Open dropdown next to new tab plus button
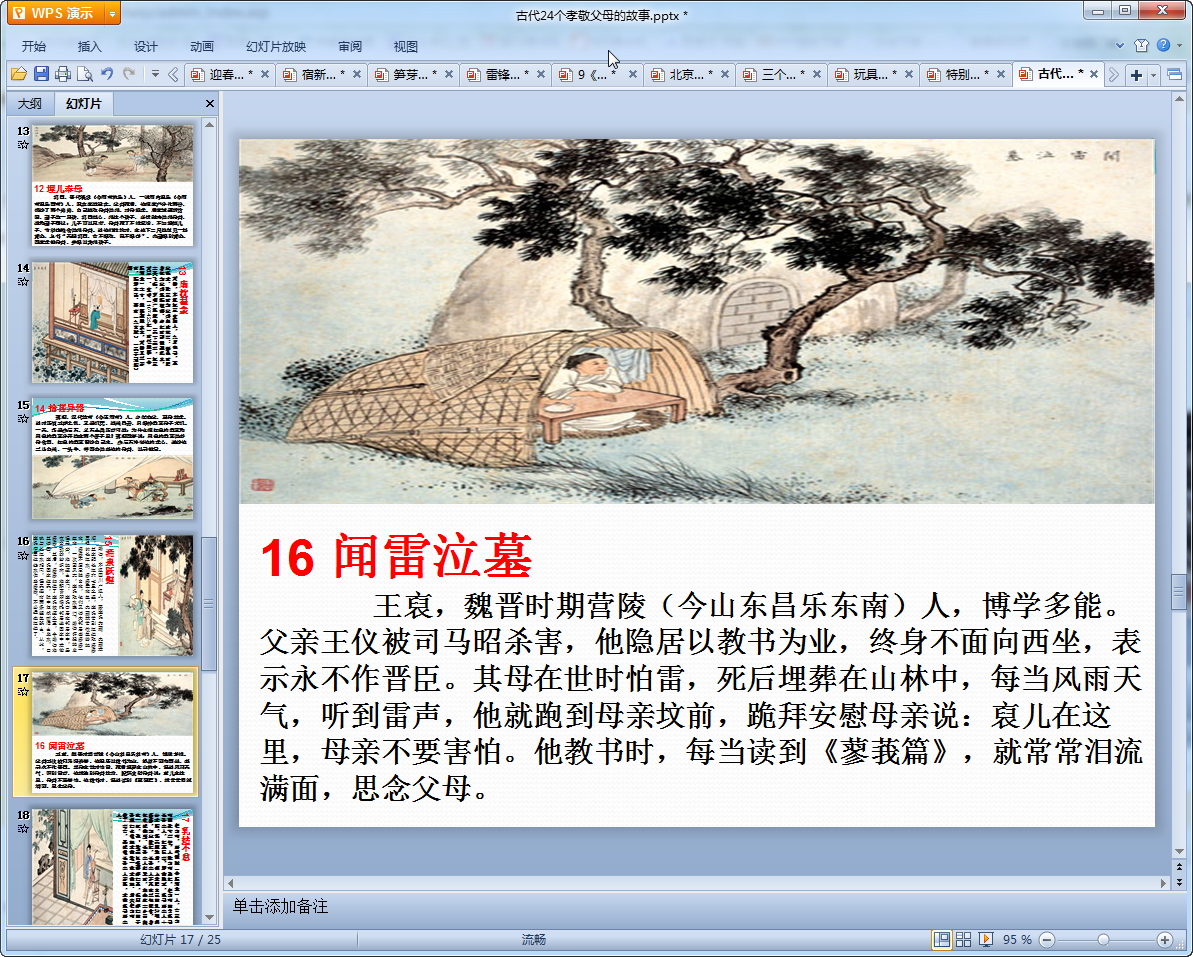 (1153, 75)
